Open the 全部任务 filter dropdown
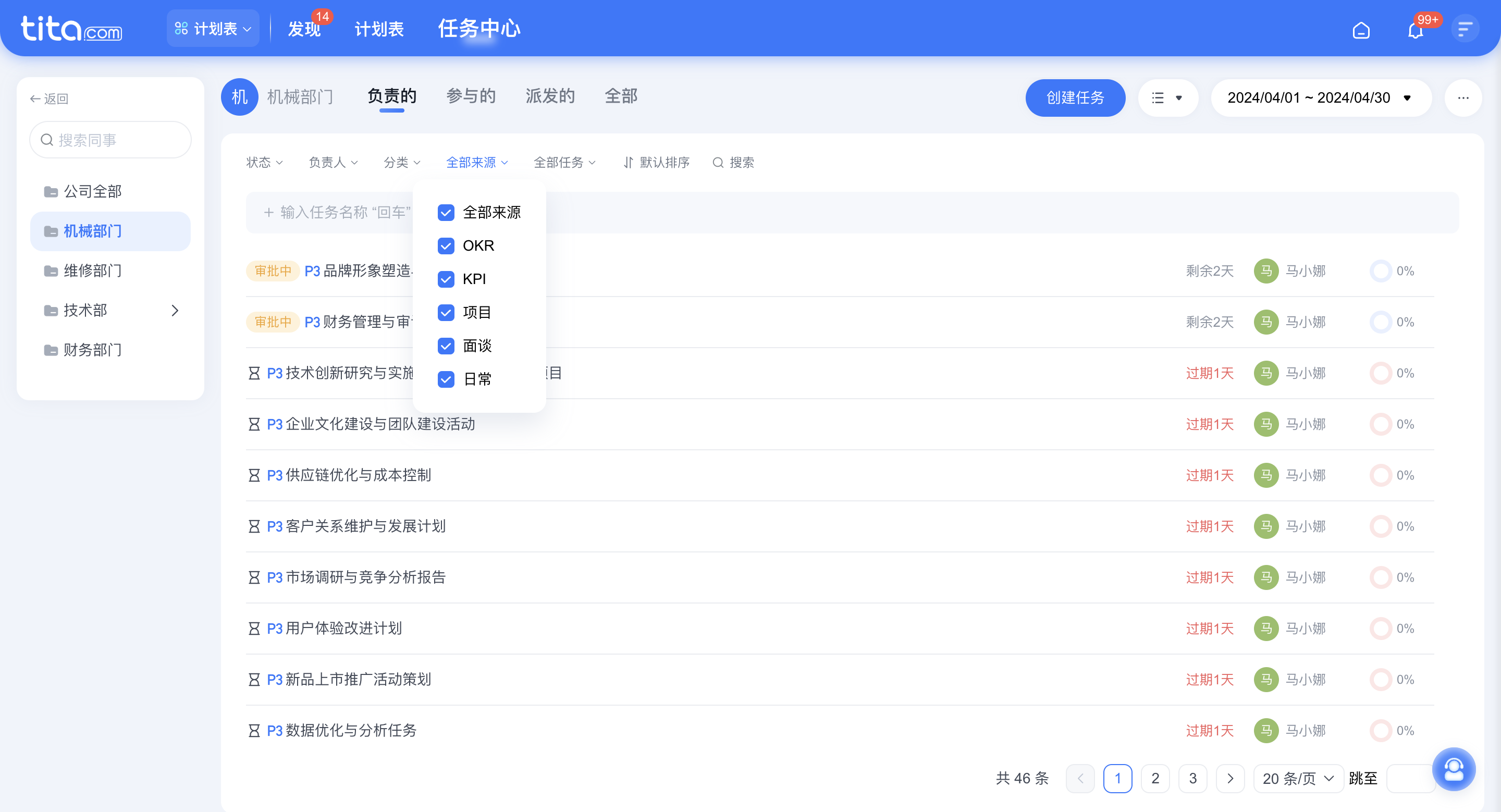Screen dimensions: 1501x812 [564, 163]
